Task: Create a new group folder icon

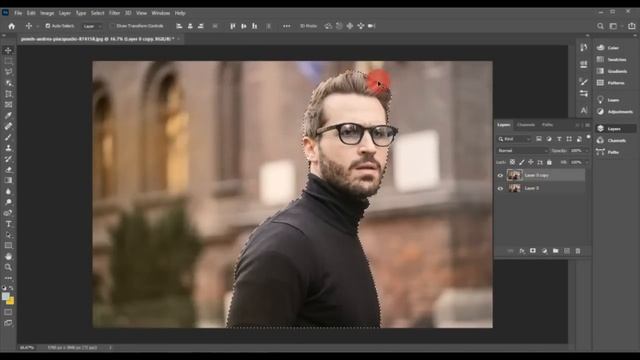Action: (556, 251)
